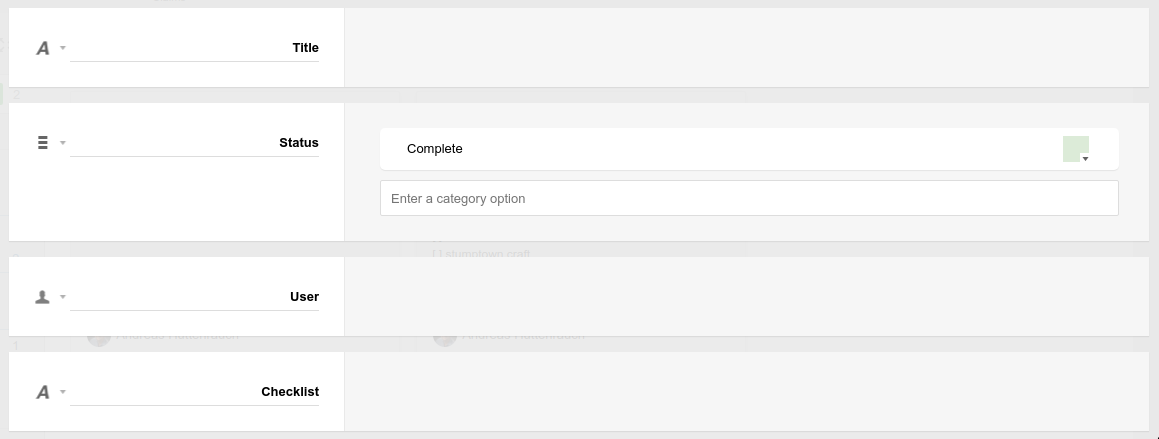Viewport: 1159px width, 439px height.
Task: Click the empty settings area of the Checklist row
Action: coord(746,392)
